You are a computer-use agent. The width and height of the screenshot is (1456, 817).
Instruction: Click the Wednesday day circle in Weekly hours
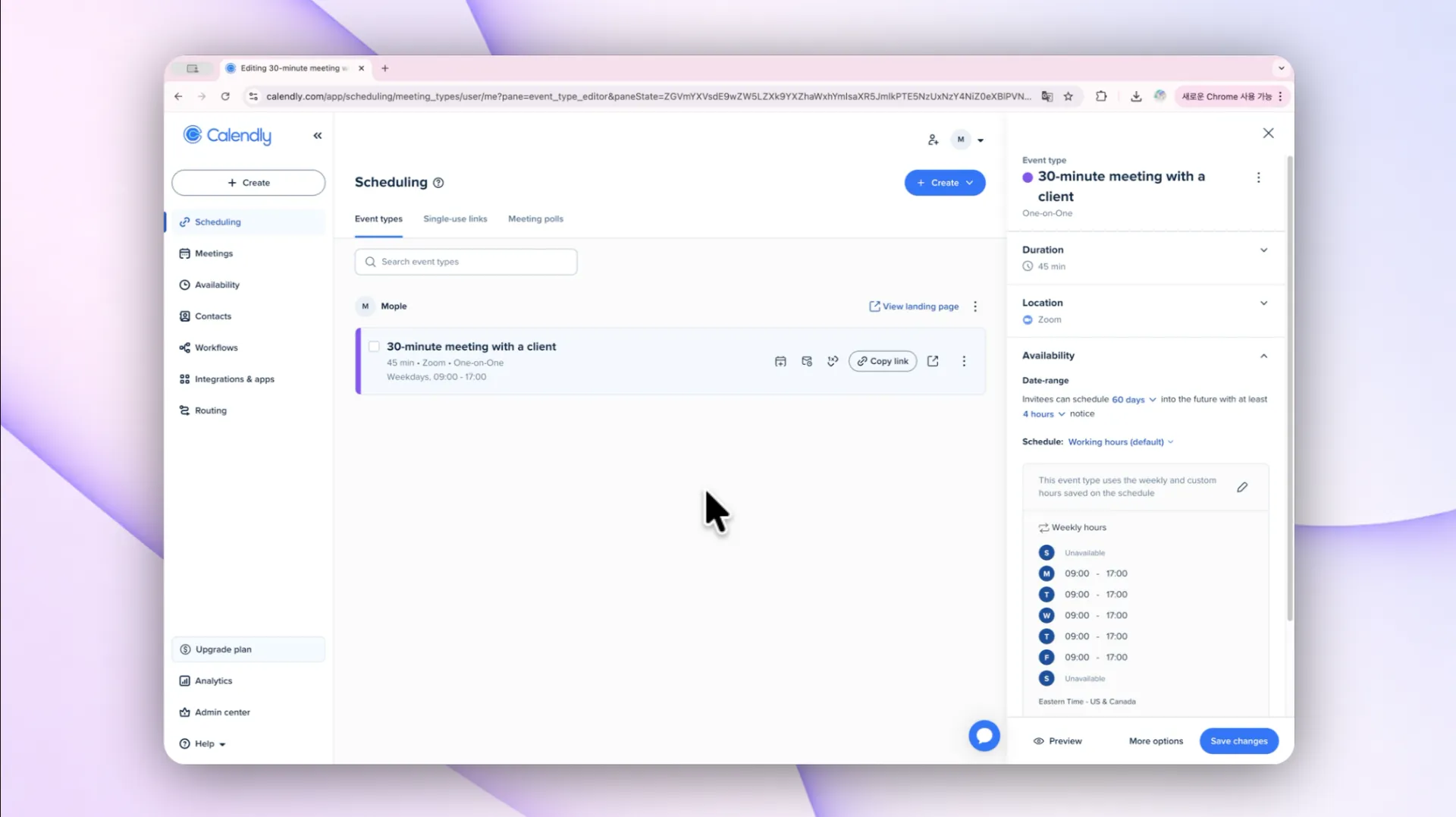pos(1046,615)
